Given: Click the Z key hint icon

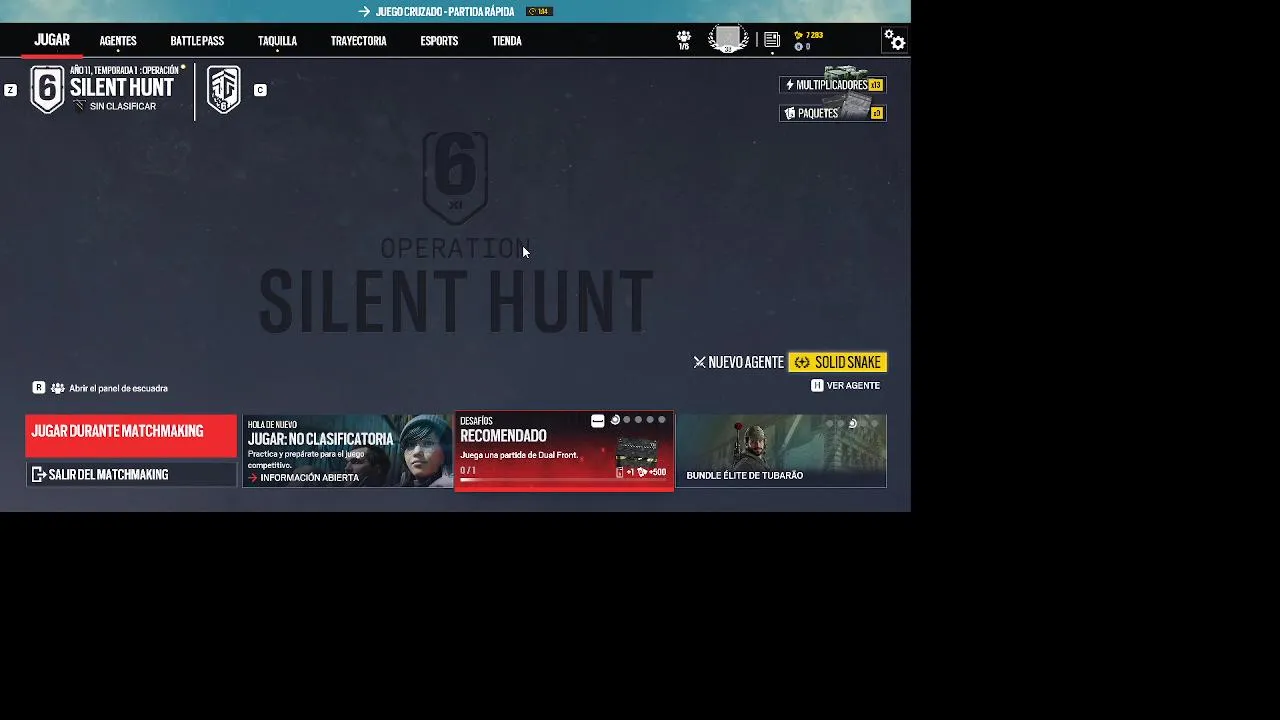Looking at the screenshot, I should pos(10,90).
